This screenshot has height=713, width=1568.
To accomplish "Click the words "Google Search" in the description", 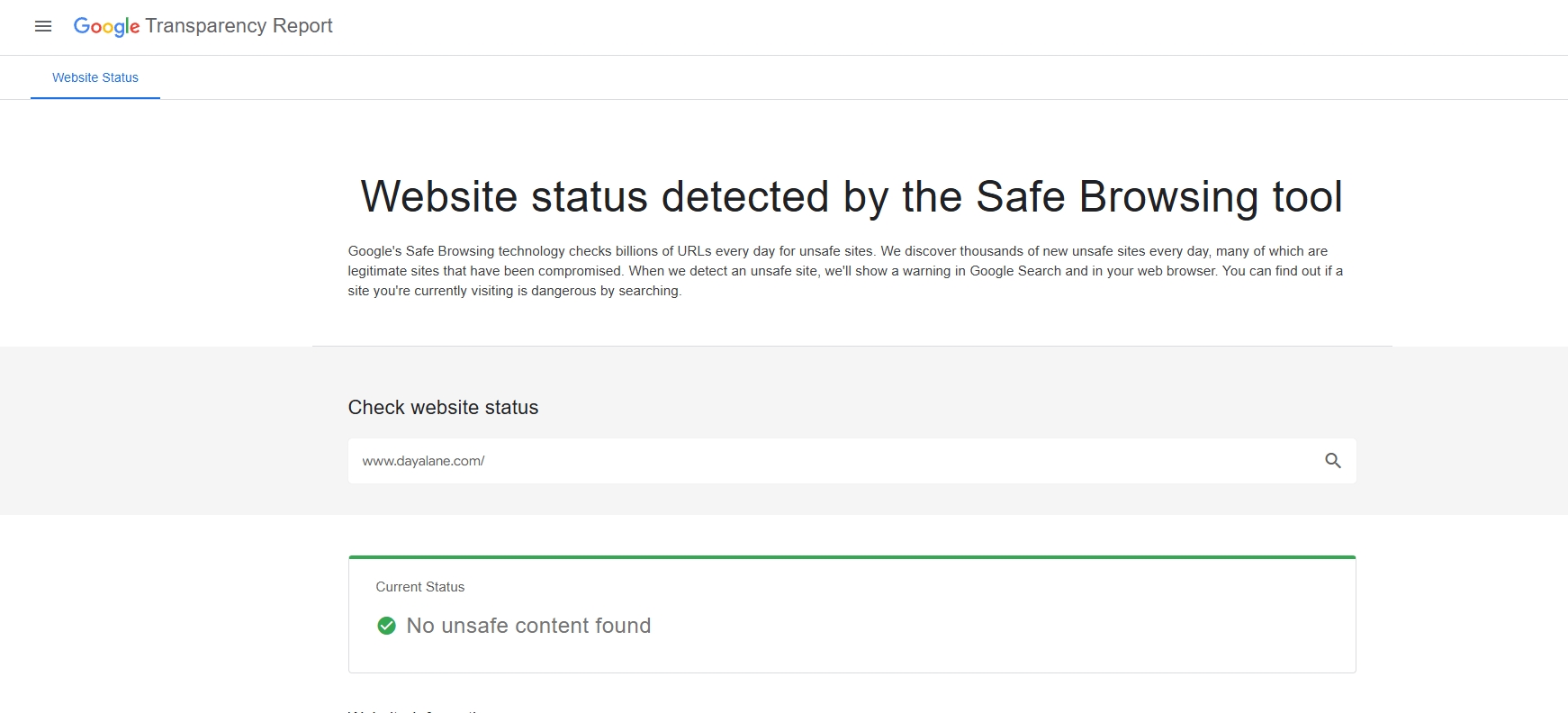I will (1015, 271).
